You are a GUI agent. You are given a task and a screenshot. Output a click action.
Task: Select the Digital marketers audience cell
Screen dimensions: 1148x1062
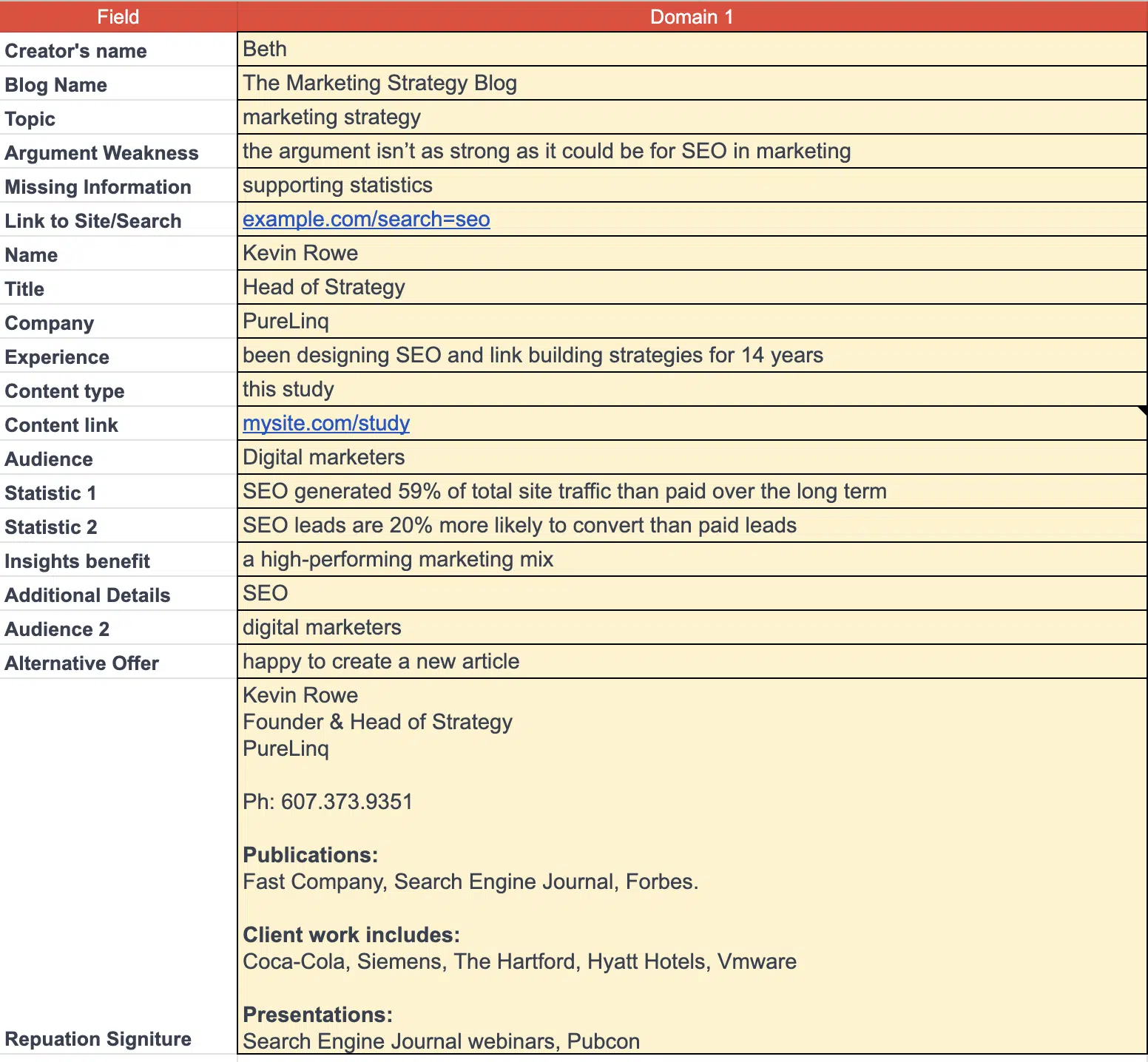[x=692, y=458]
